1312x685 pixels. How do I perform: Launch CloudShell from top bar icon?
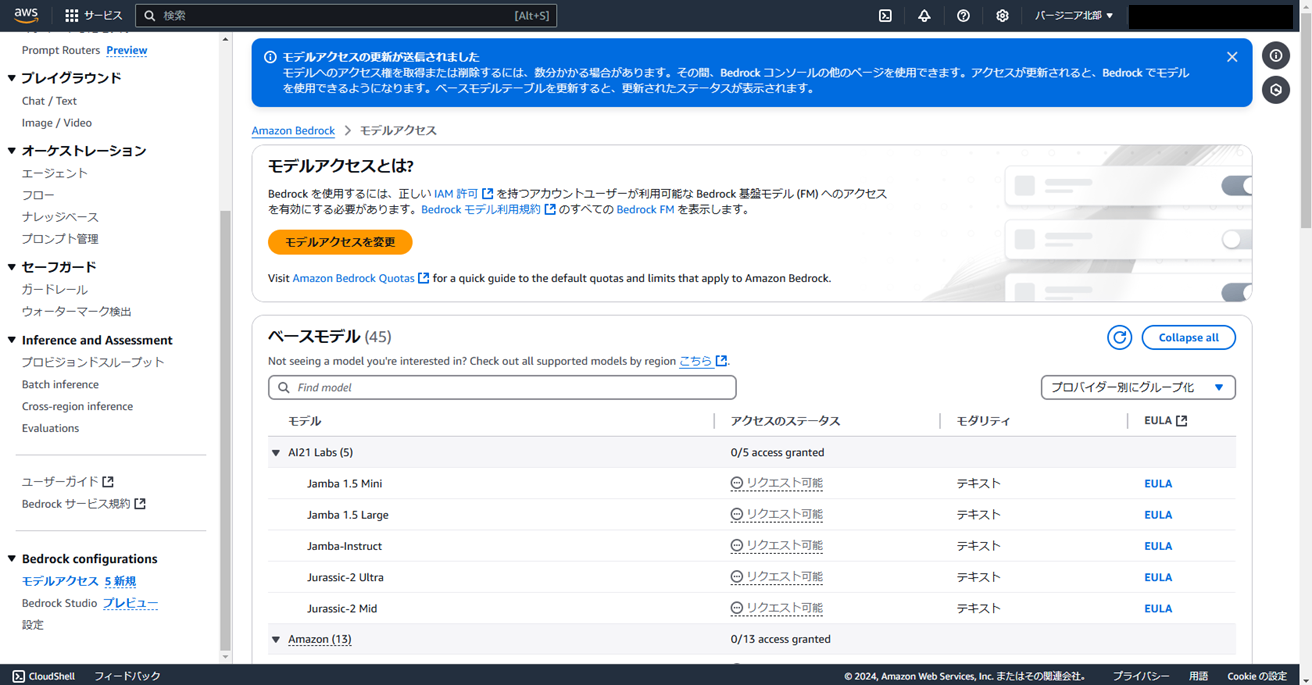coord(885,15)
